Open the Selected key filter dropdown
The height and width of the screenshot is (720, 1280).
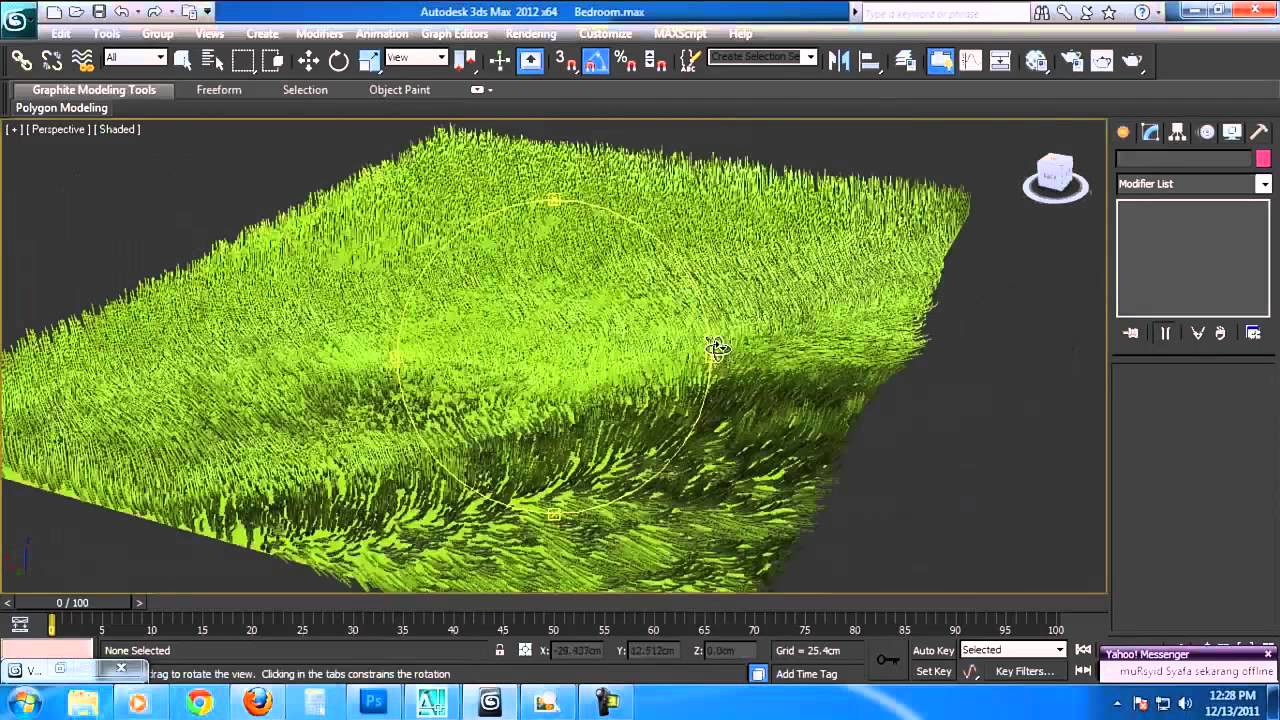tap(1013, 650)
